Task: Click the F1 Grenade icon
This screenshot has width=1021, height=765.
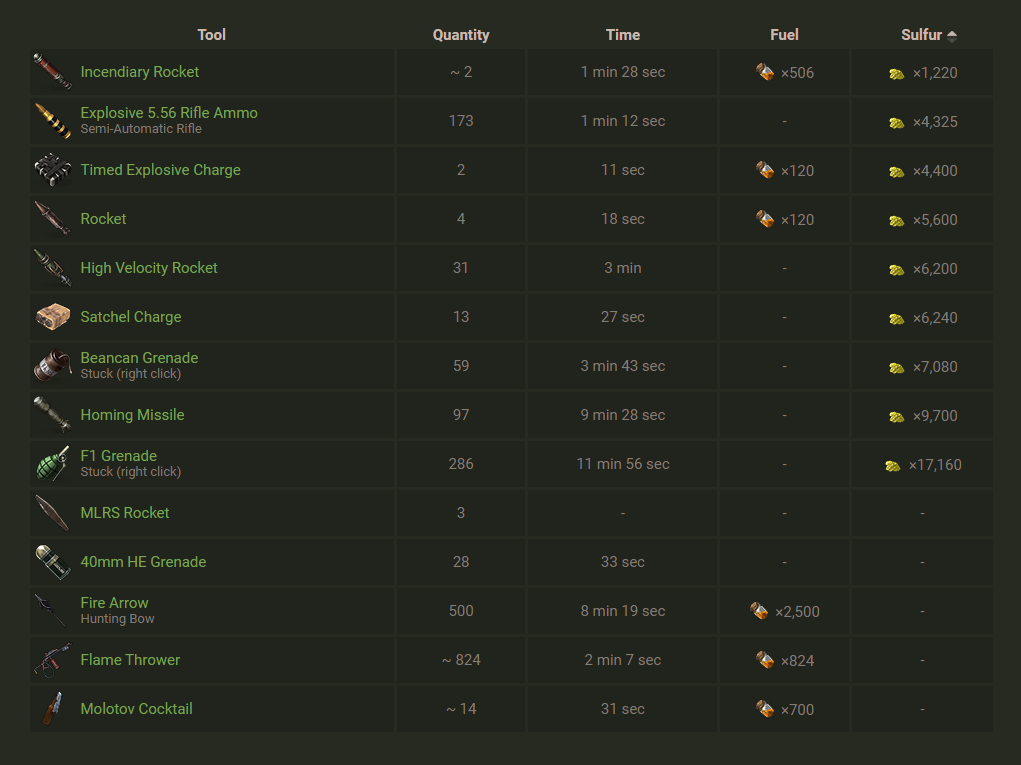Action: coord(51,464)
